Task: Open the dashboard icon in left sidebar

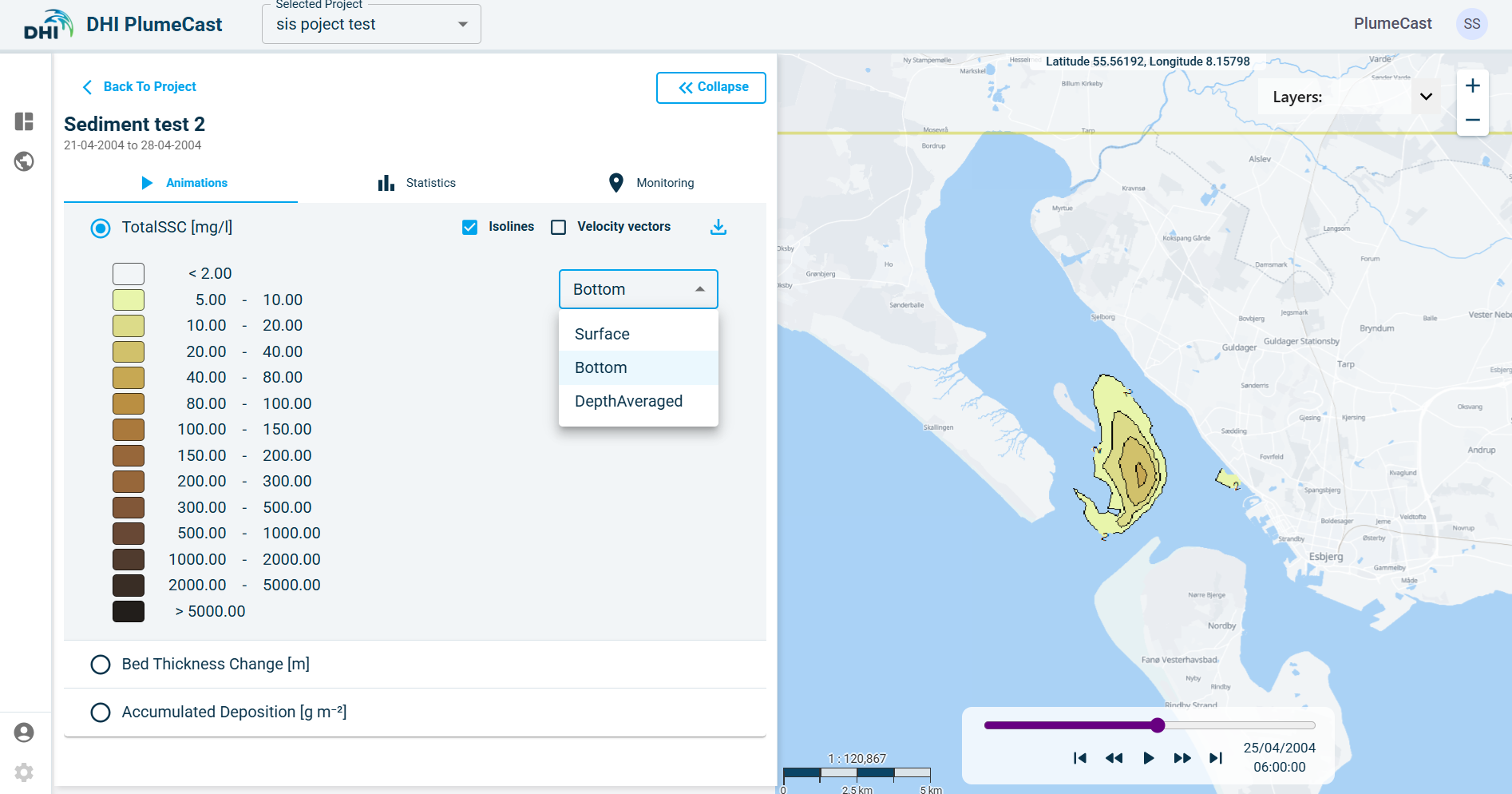Action: click(24, 121)
